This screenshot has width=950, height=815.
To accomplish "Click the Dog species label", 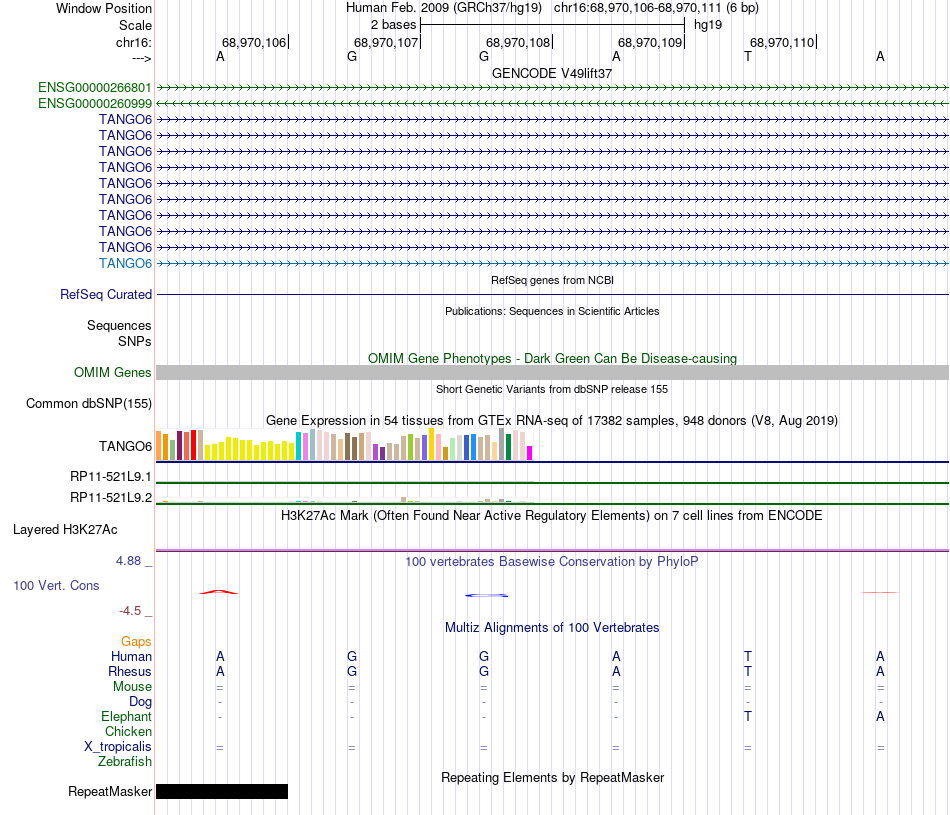I will 140,702.
